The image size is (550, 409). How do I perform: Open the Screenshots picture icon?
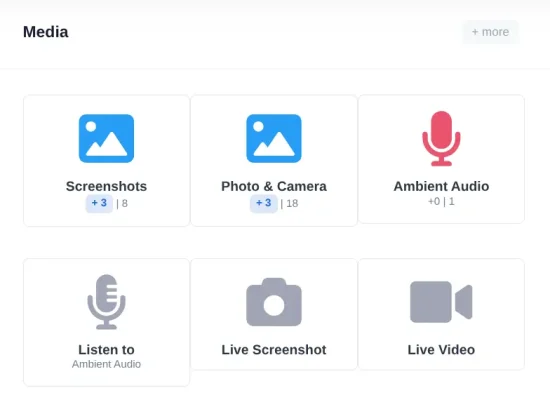click(x=106, y=139)
